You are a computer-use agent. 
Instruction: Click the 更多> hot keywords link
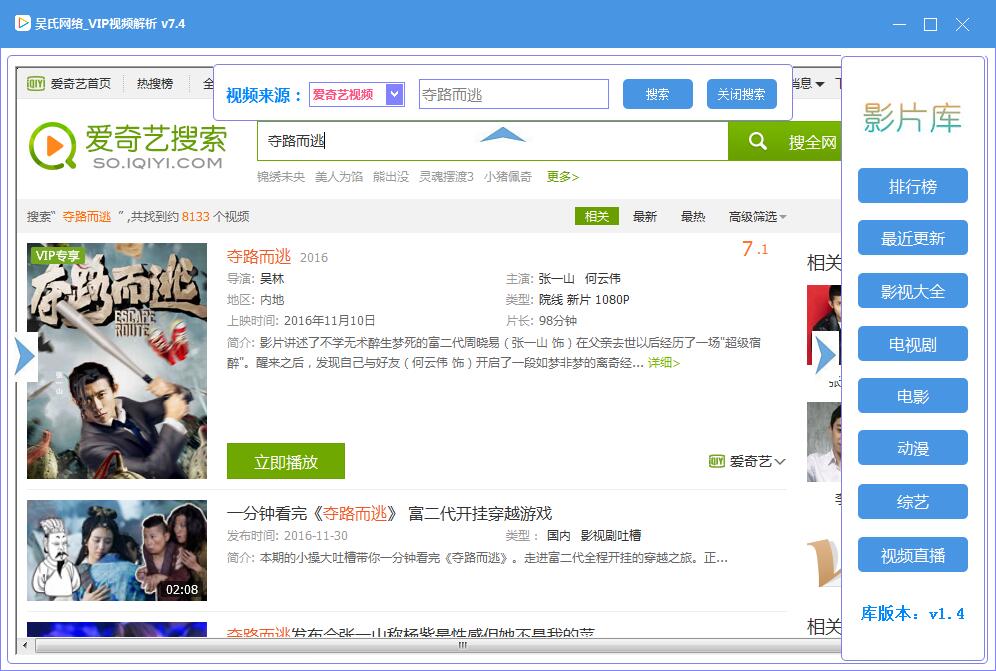tap(563, 177)
